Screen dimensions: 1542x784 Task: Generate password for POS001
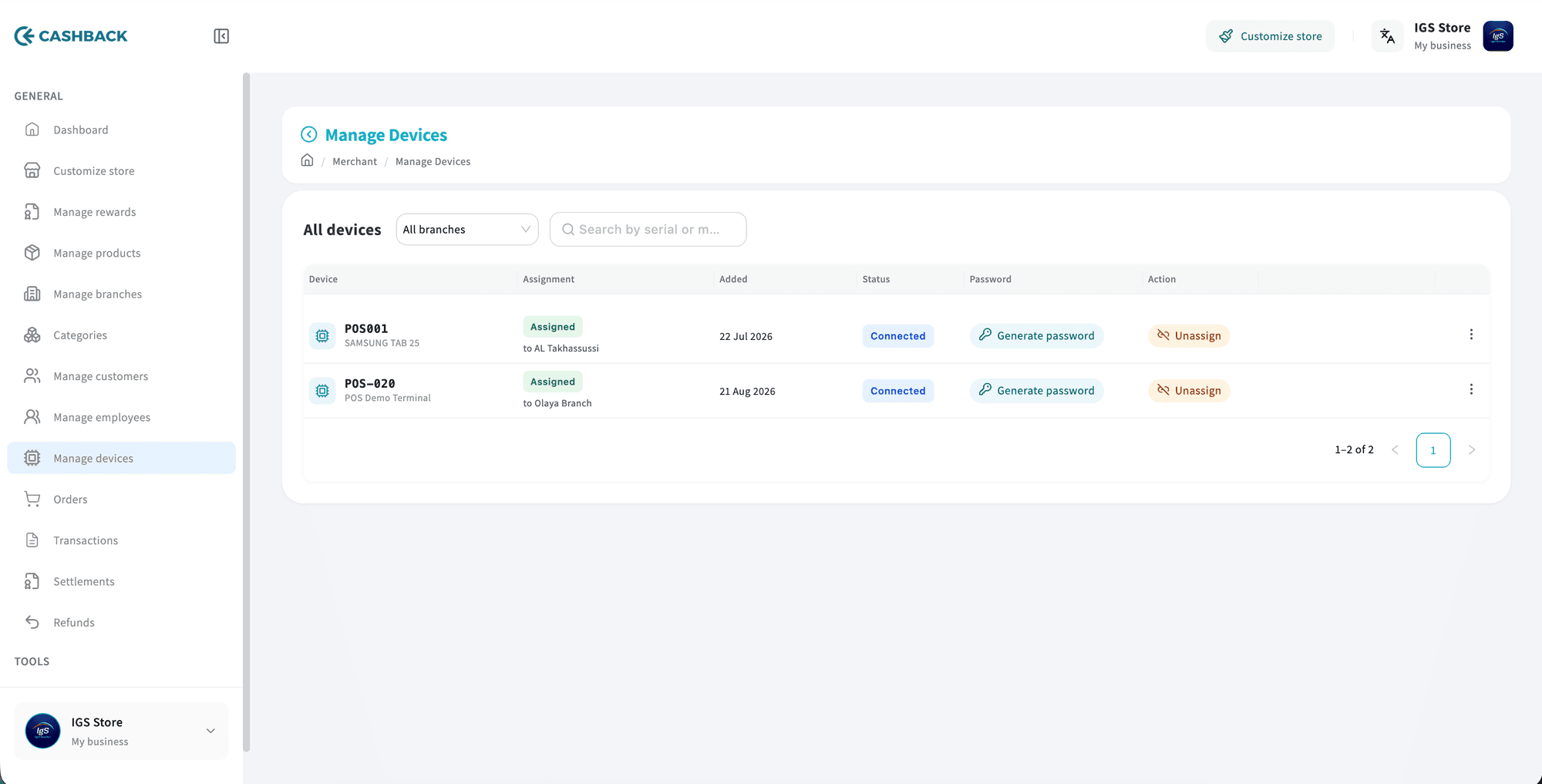pyautogui.click(x=1036, y=336)
